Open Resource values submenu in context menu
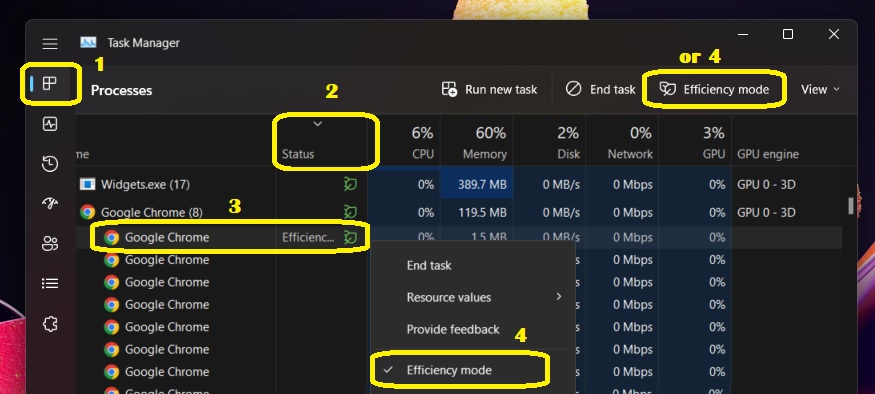 [x=472, y=297]
